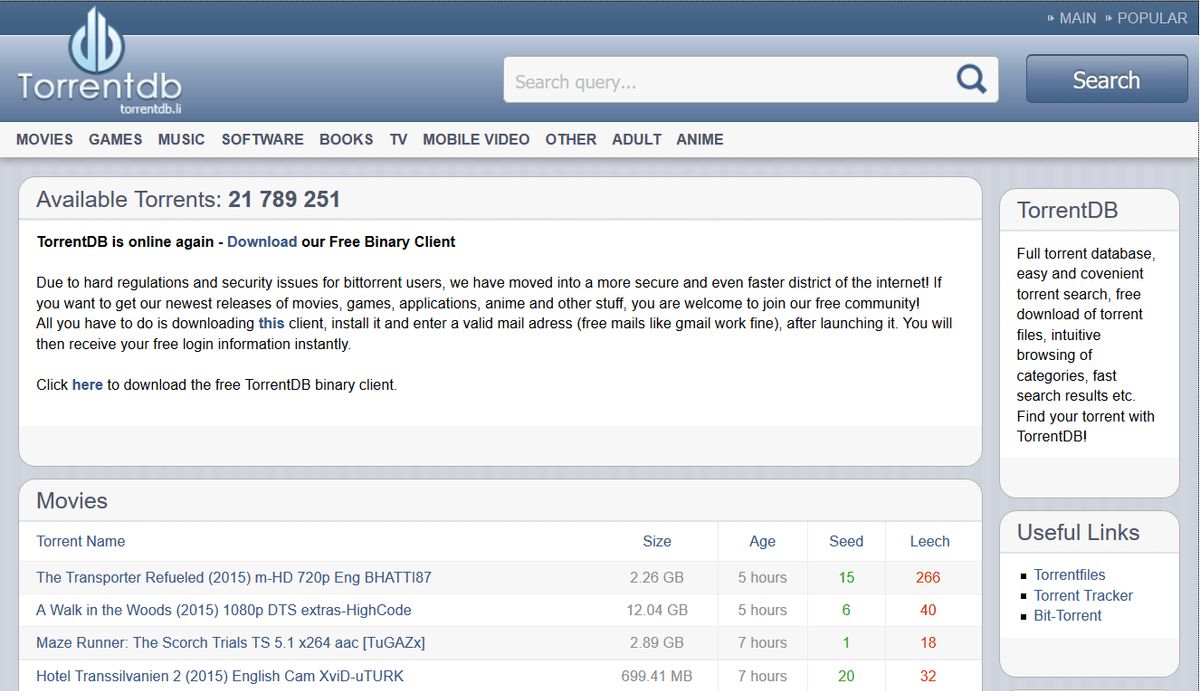
Task: Click inside the search query field
Action: tap(700, 80)
